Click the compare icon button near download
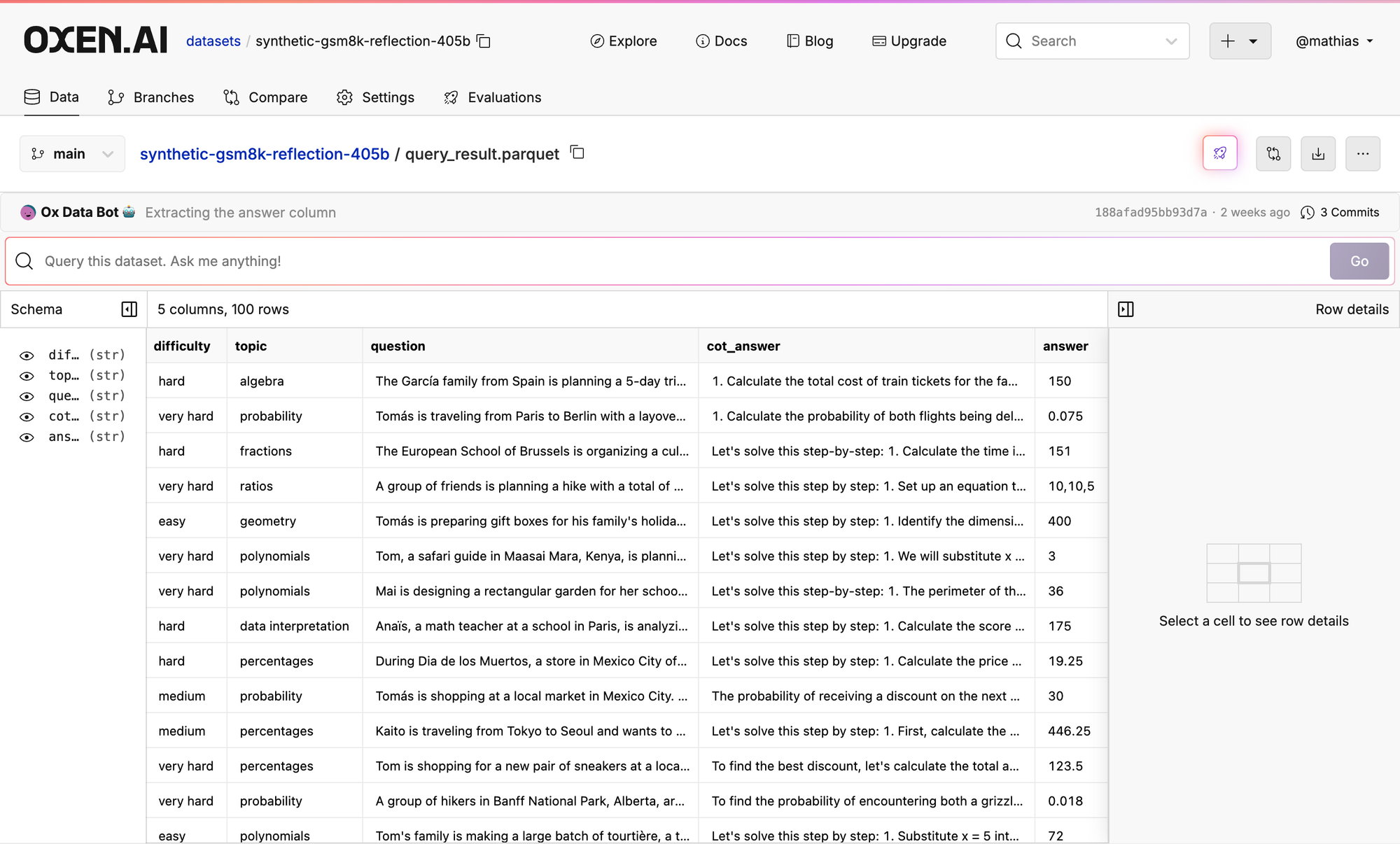1400x844 pixels. click(1273, 153)
